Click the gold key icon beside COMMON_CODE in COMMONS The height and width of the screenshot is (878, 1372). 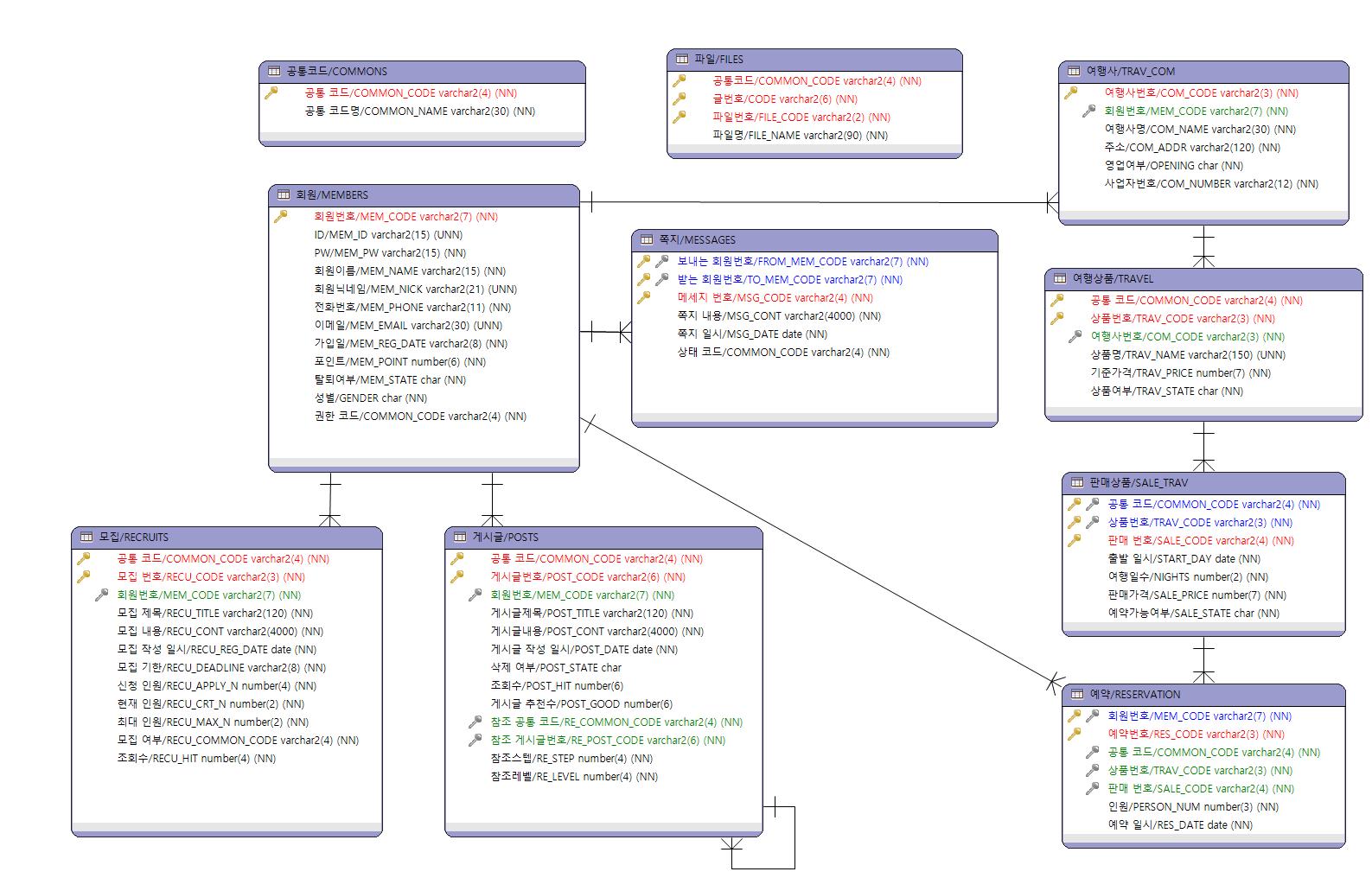271,92
